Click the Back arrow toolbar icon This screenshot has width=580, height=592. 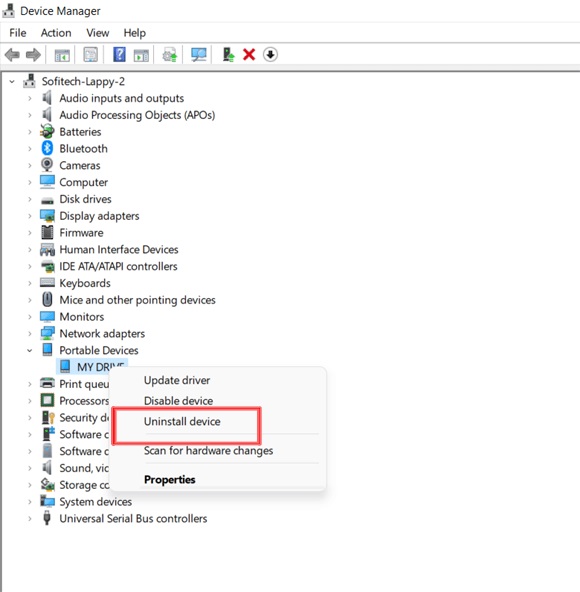click(12, 55)
